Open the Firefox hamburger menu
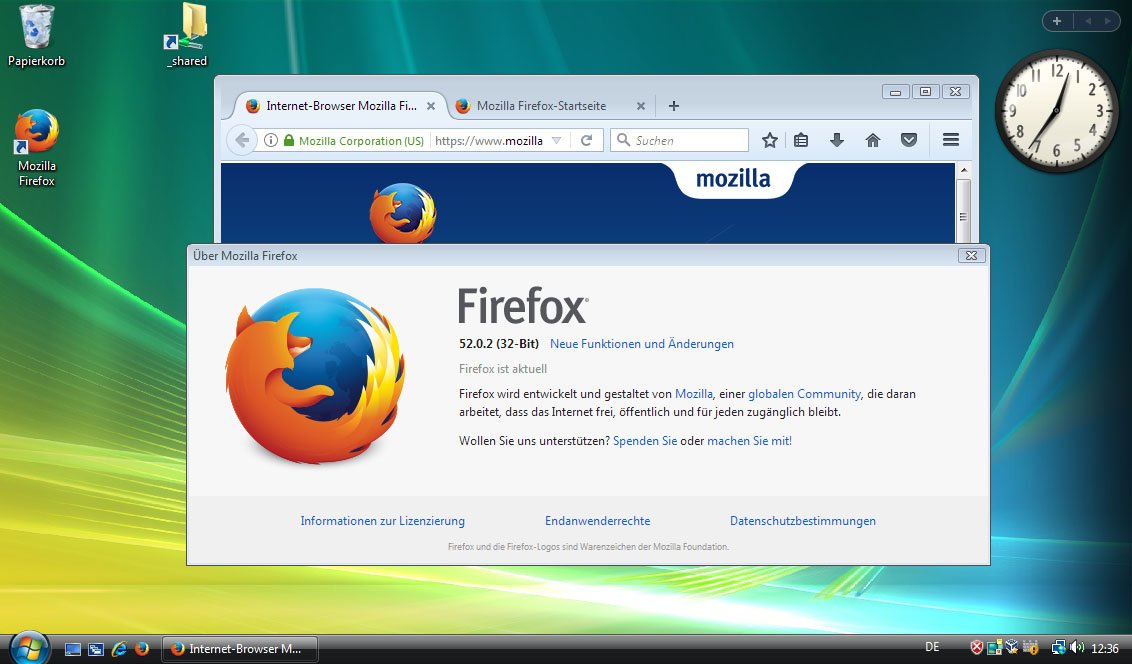The width and height of the screenshot is (1132, 664). click(x=951, y=140)
